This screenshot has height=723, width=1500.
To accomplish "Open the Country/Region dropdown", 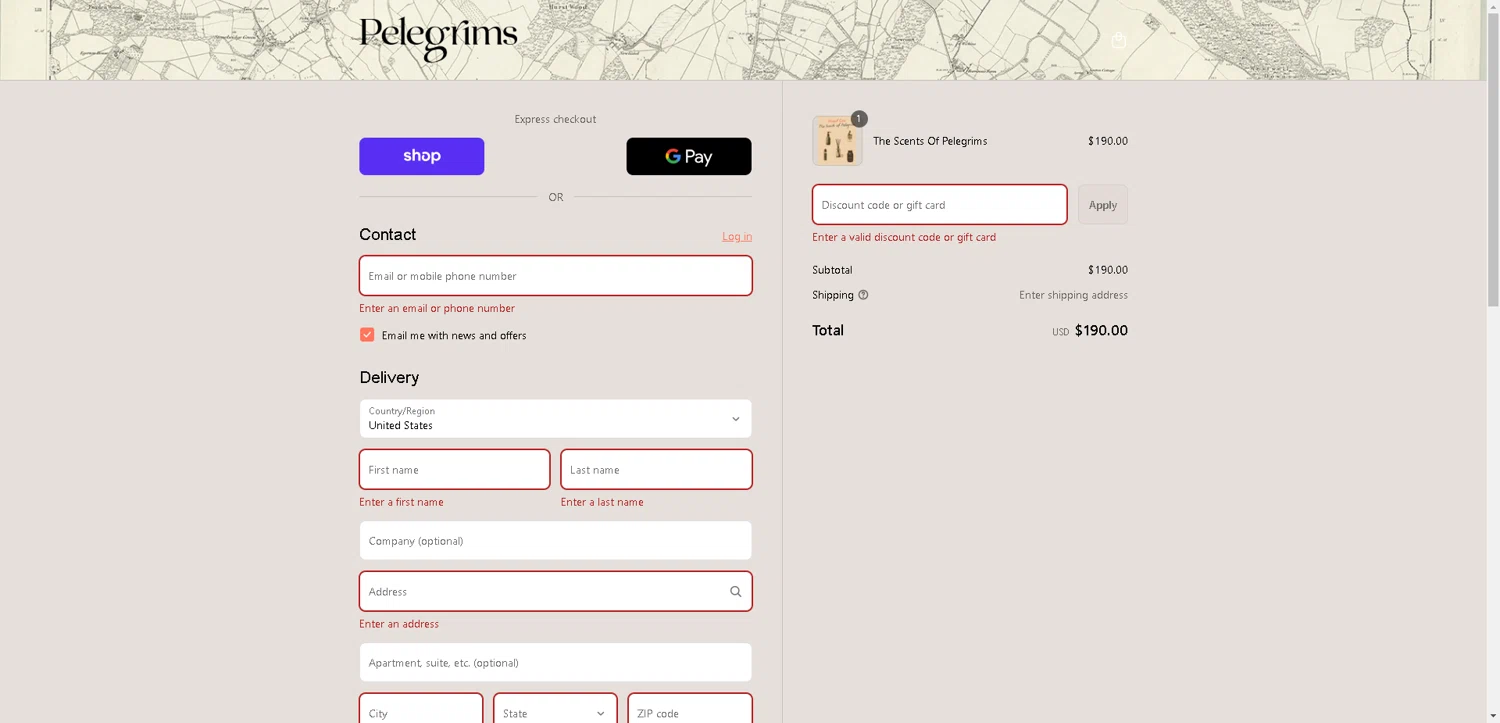I will [x=555, y=418].
